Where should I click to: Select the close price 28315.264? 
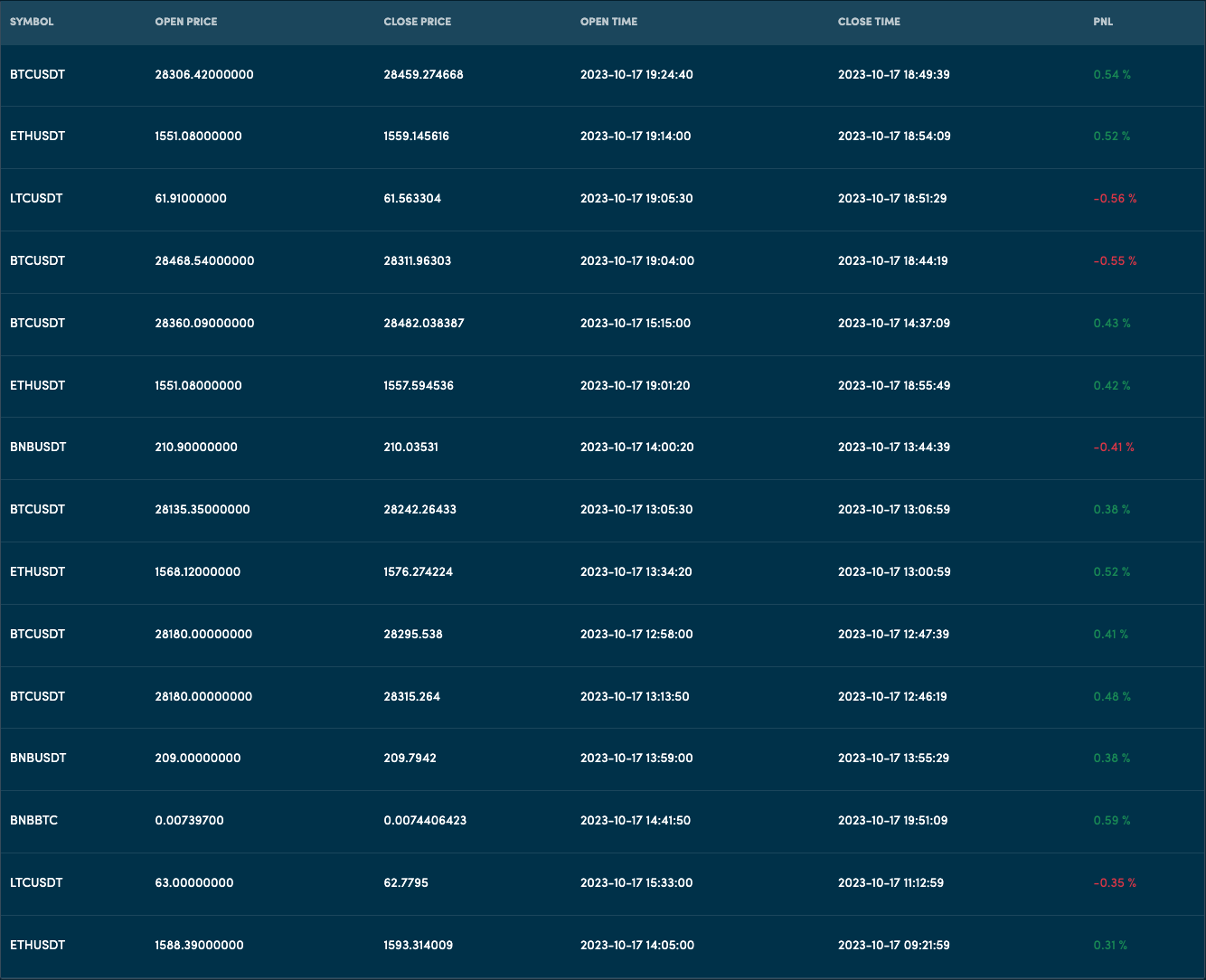(x=412, y=697)
